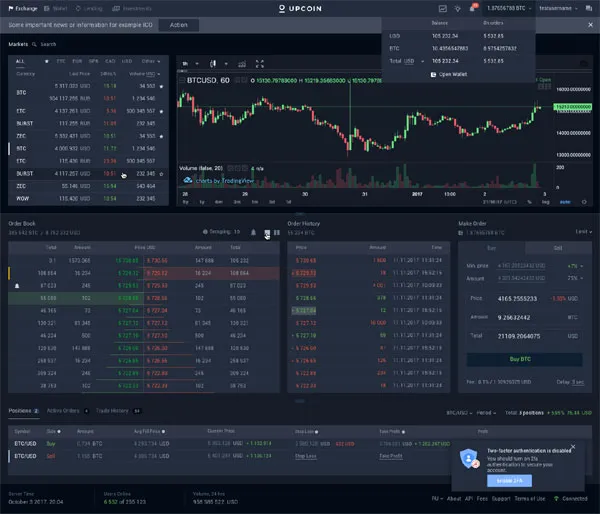This screenshot has height=514, width=600.
Task: Switch to the Active Orders tab
Action: coord(68,411)
